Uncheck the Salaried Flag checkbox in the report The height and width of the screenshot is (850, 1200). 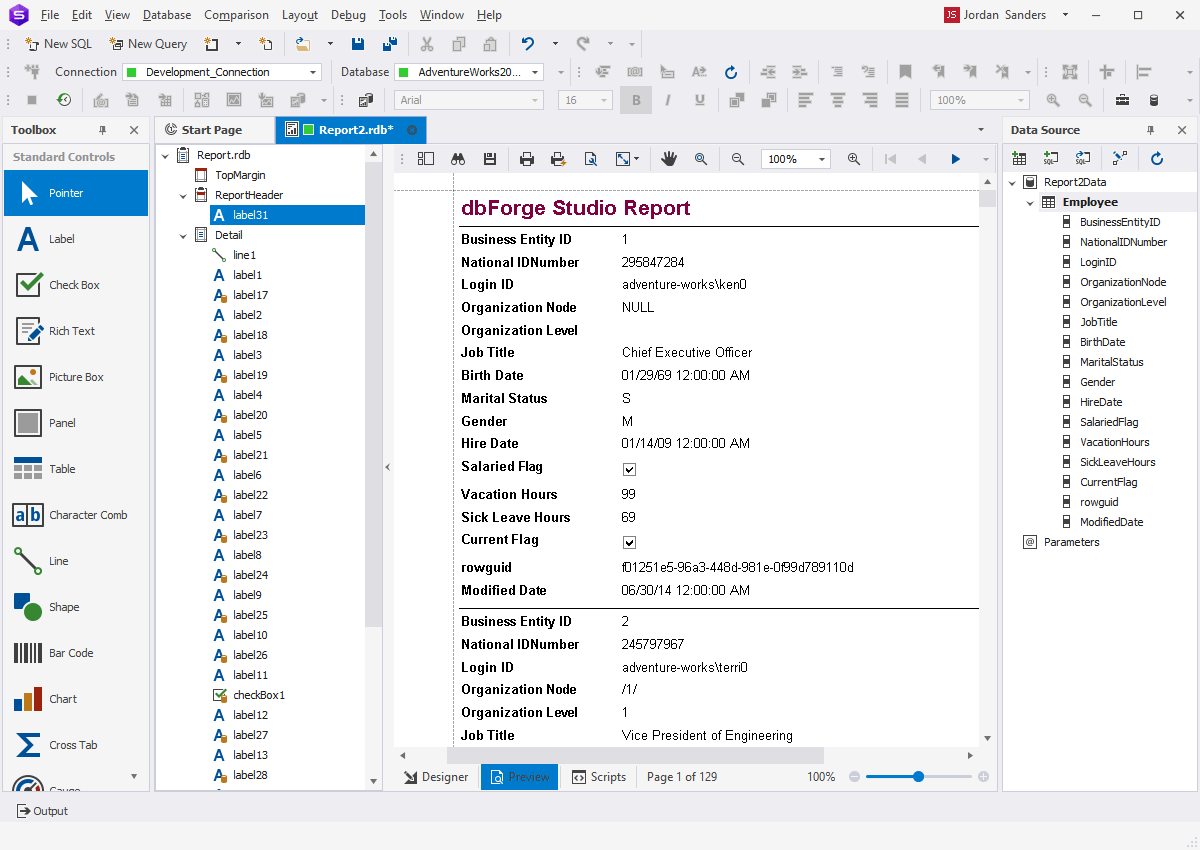(629, 469)
